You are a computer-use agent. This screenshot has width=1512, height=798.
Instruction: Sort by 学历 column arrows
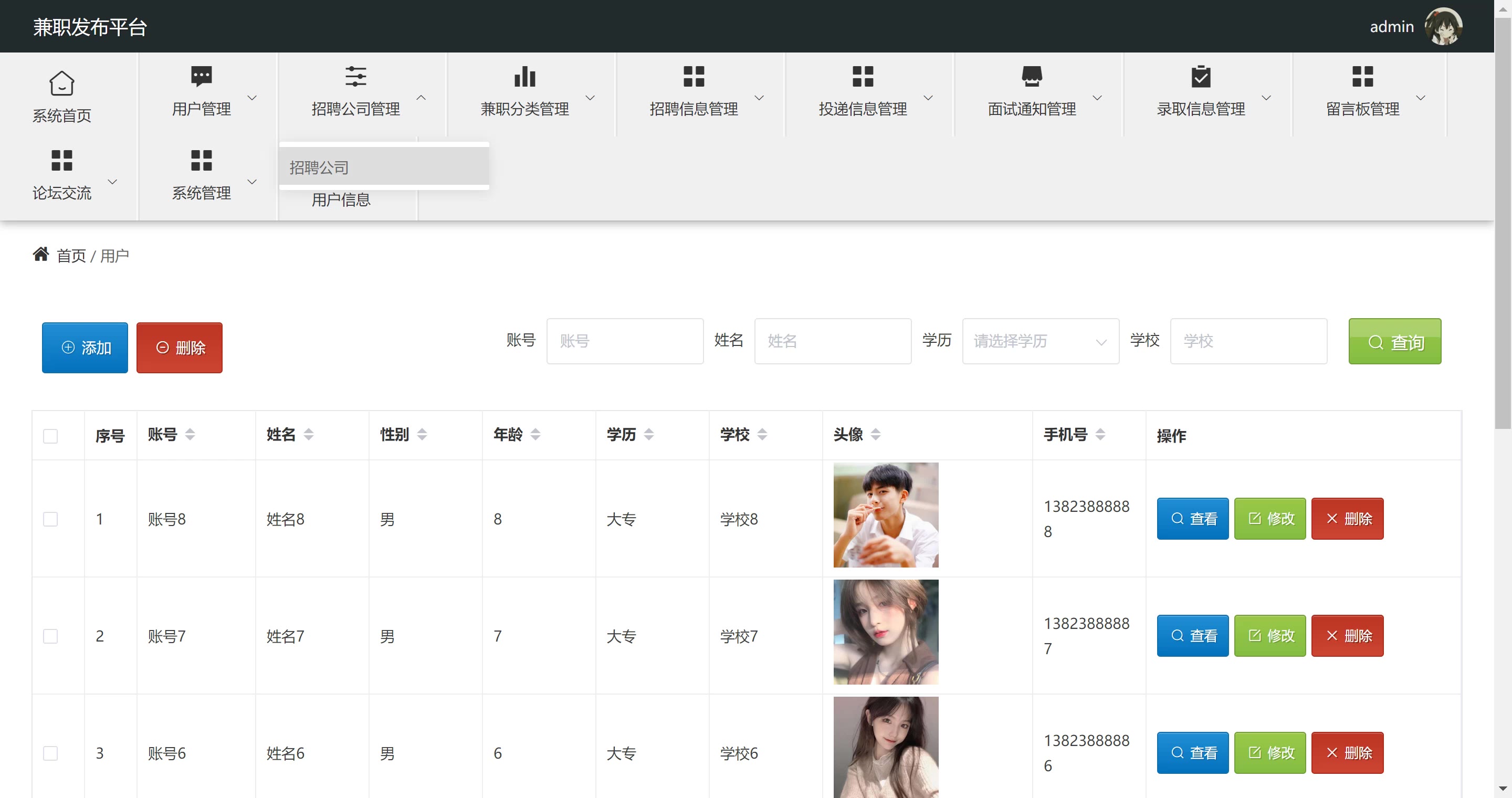648,434
